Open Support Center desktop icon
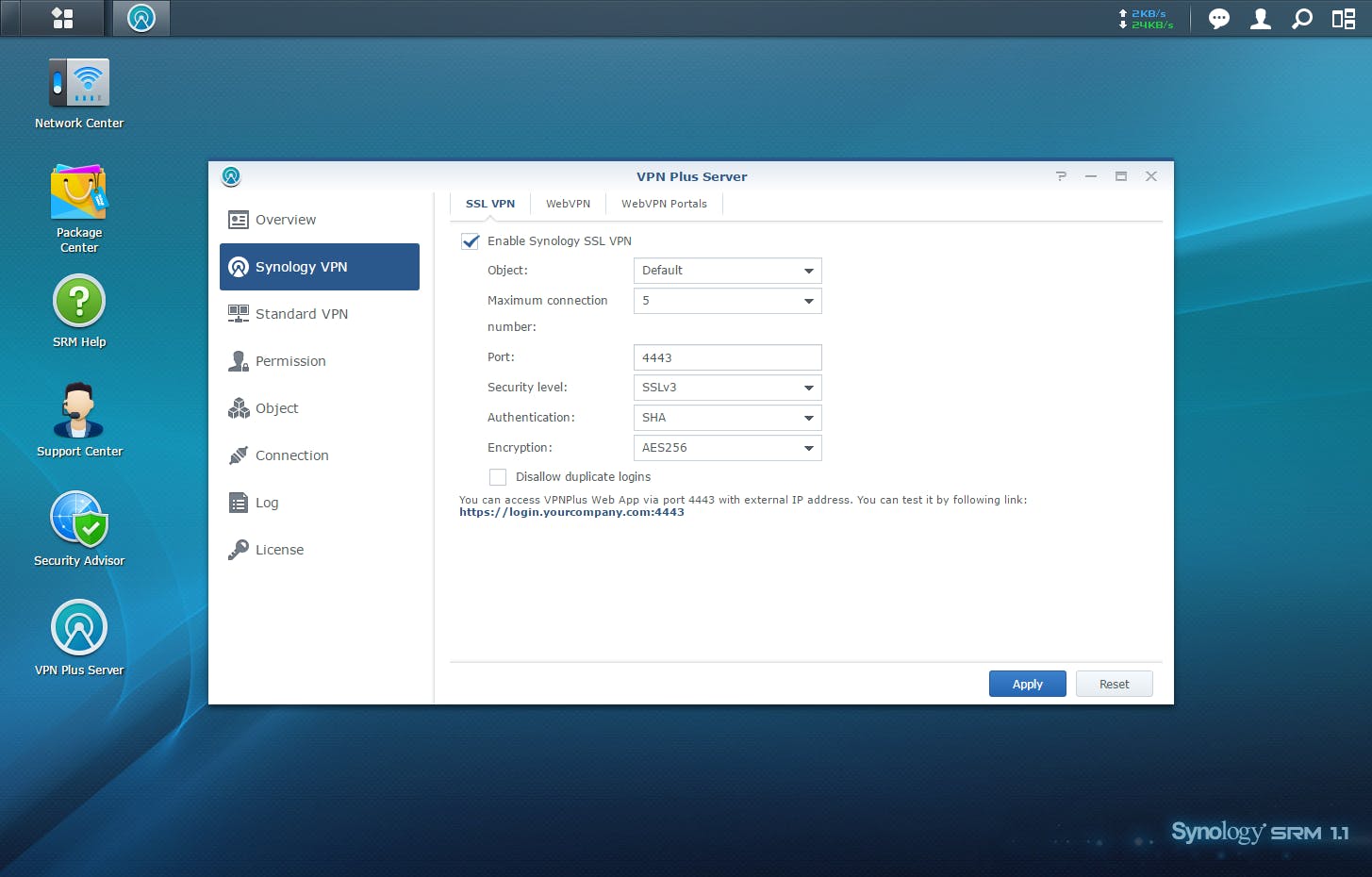 tap(79, 421)
